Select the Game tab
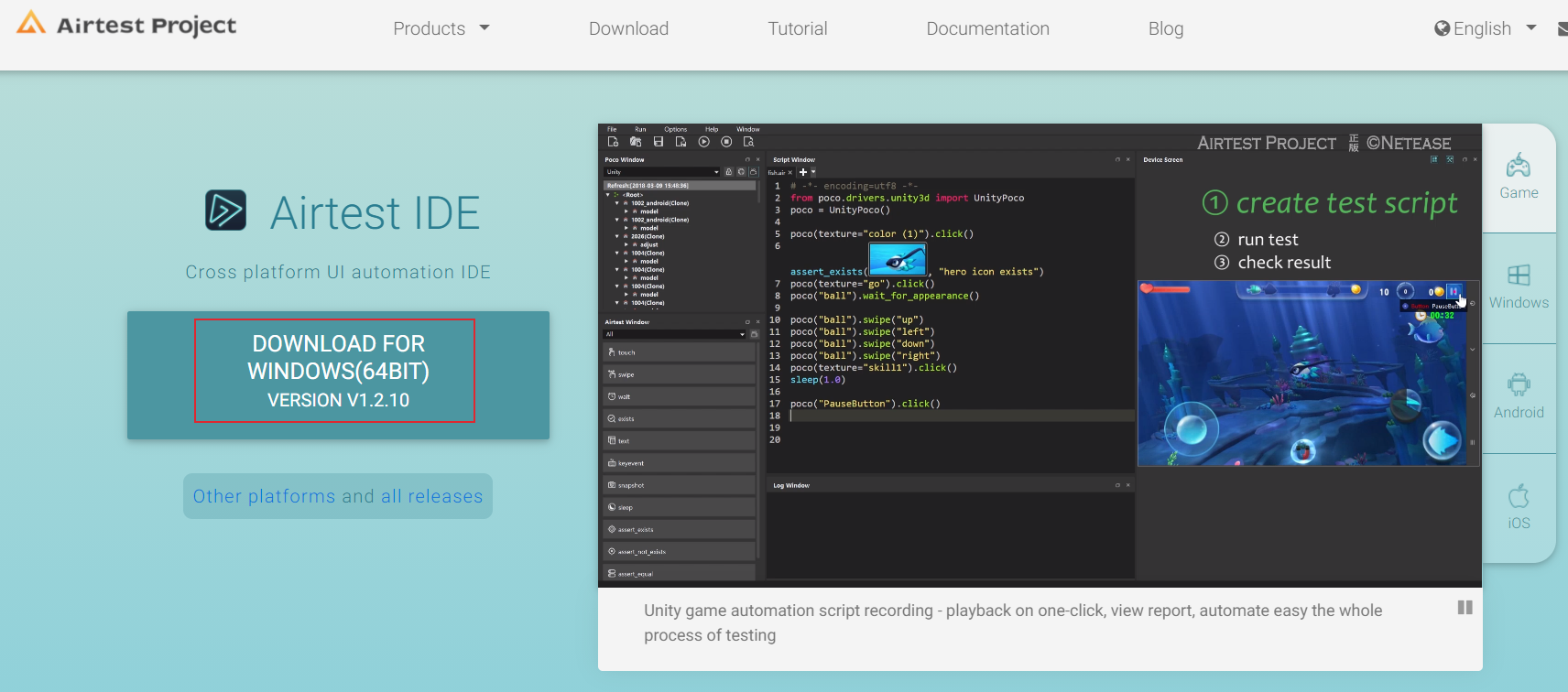The width and height of the screenshot is (1568, 692). click(1519, 178)
